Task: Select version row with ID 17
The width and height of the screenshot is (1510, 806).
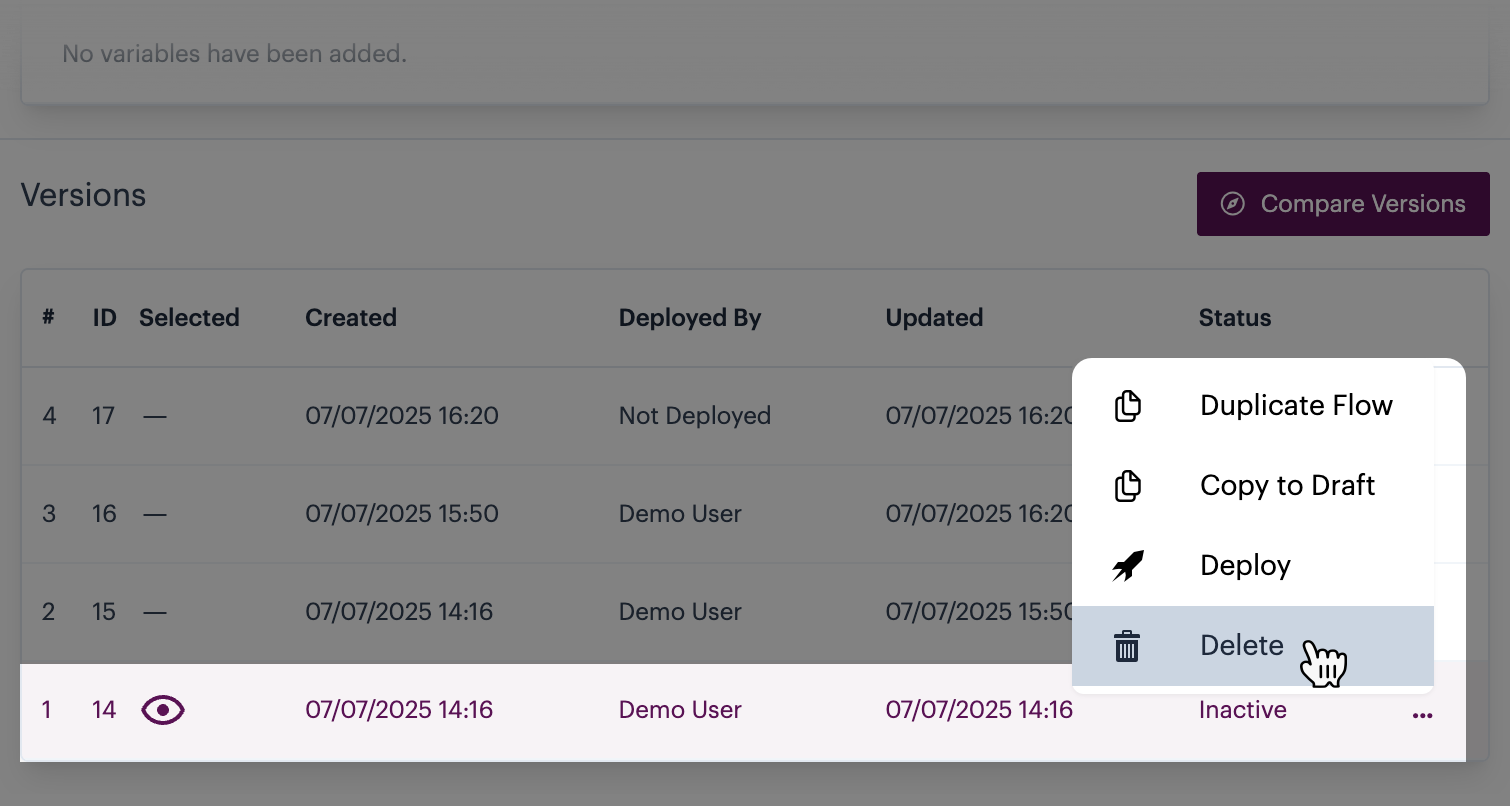Action: click(402, 416)
